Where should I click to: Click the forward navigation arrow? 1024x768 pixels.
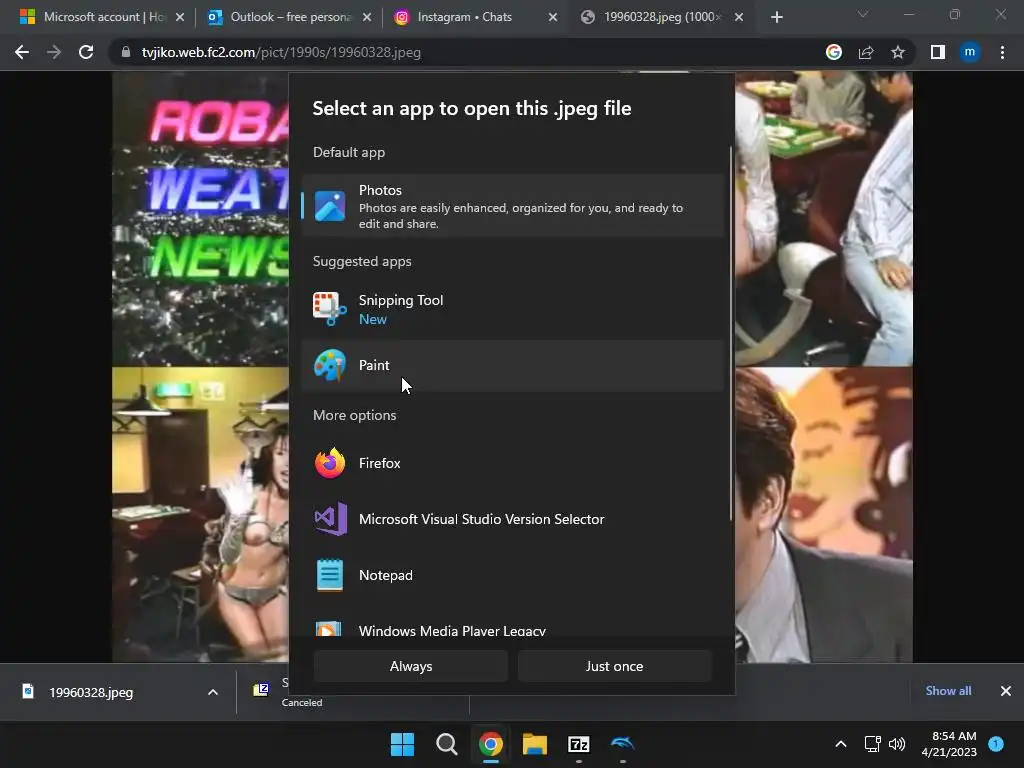54,52
